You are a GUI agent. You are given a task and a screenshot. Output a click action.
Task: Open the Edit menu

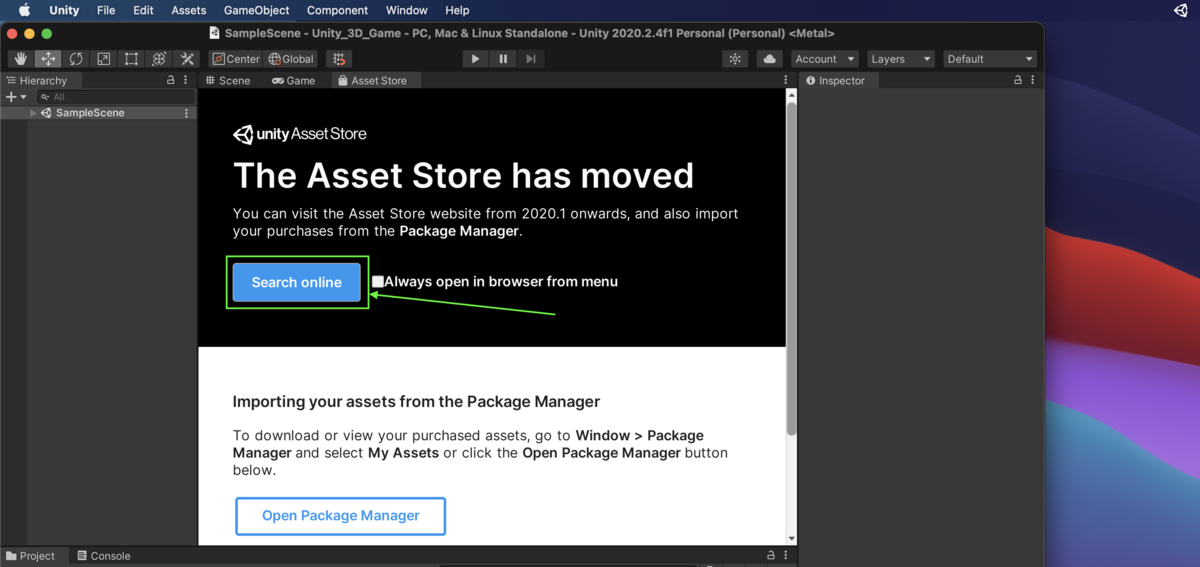point(143,10)
